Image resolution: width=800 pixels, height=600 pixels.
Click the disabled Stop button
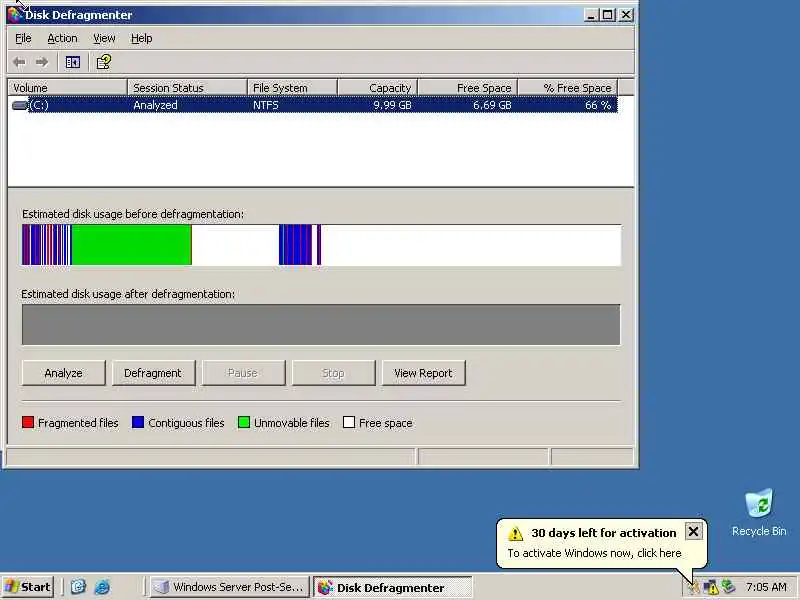coord(333,373)
